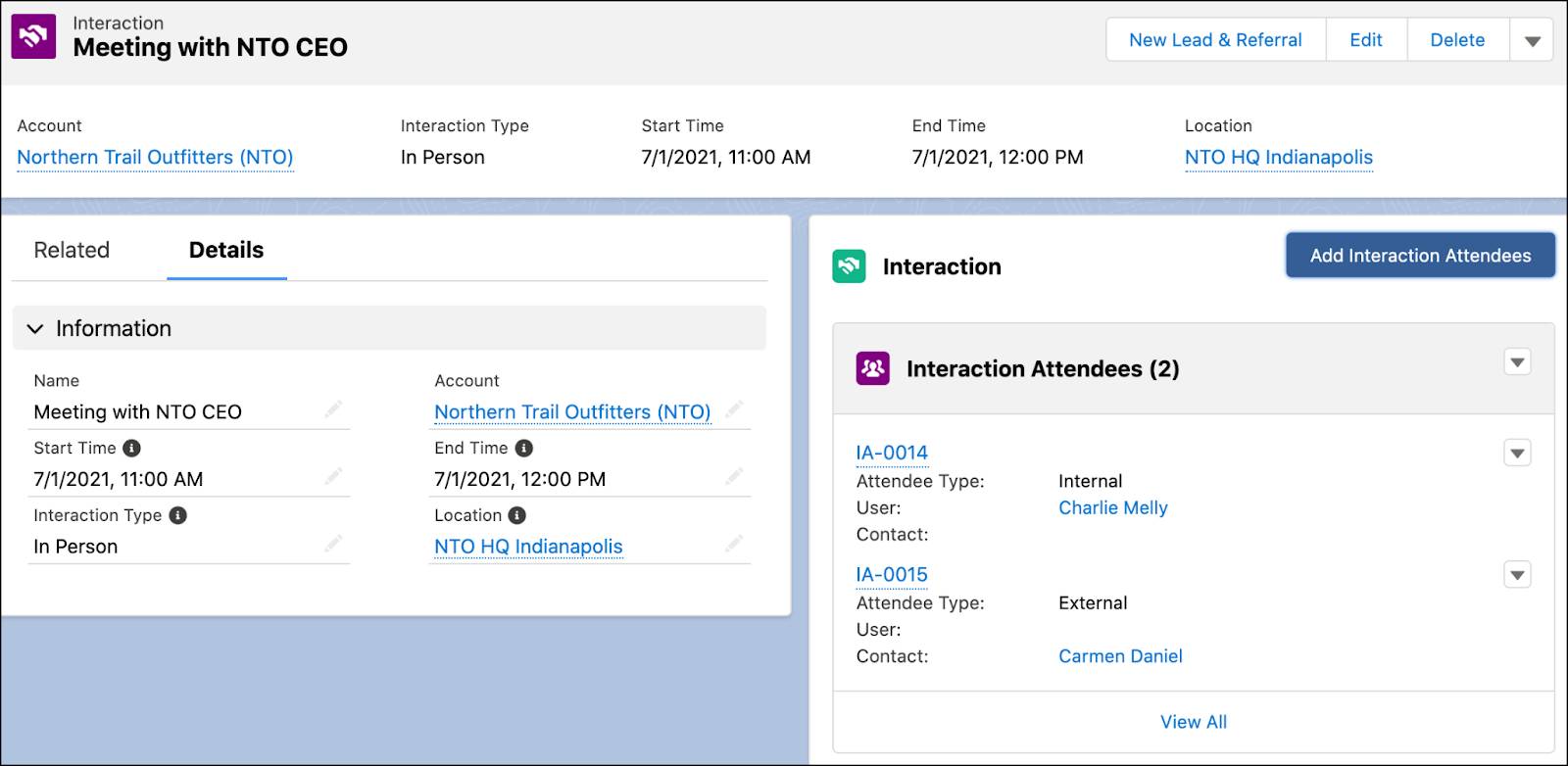
Task: Click the purple Interaction Attendees people icon
Action: pos(872,368)
